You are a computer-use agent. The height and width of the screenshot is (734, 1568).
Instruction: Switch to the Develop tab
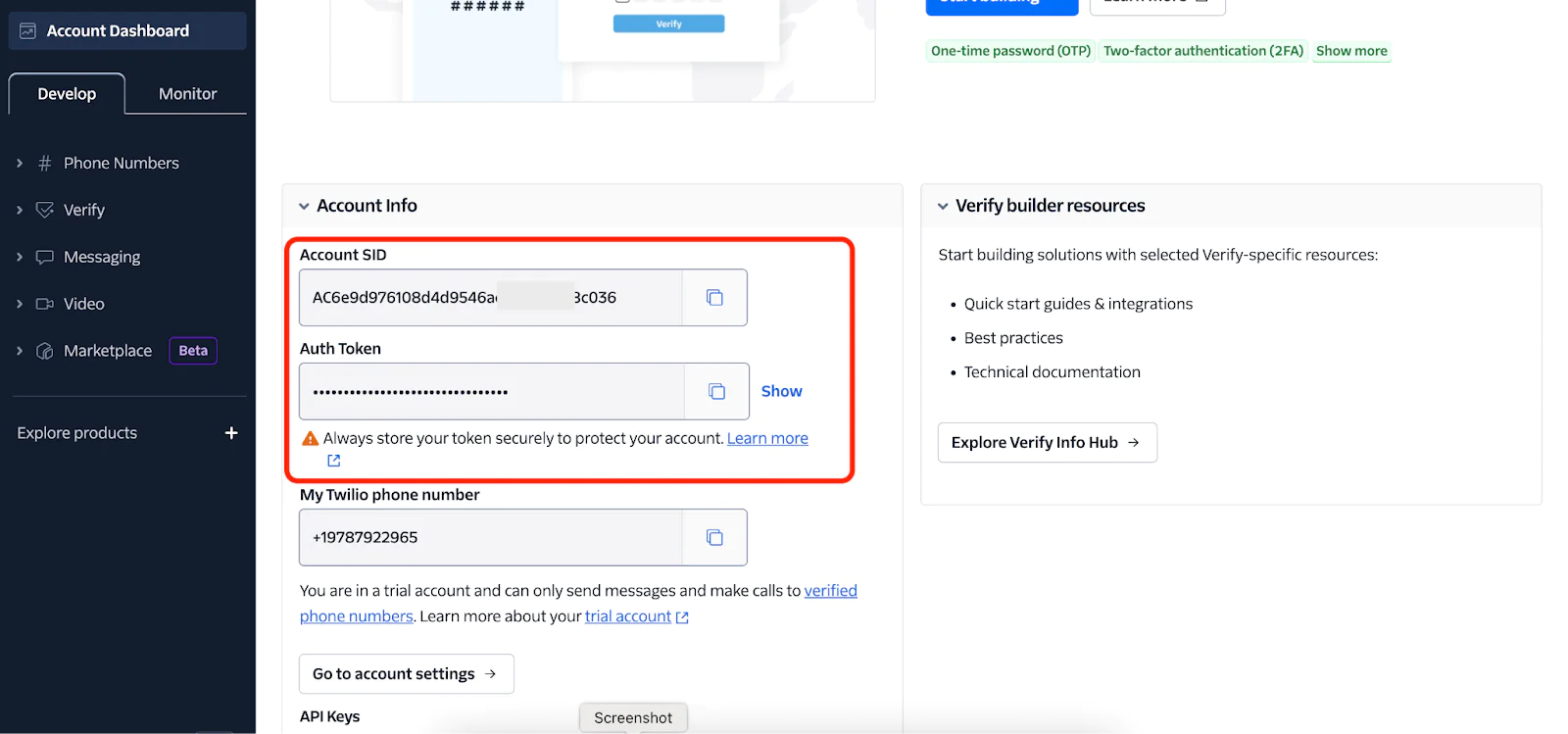pyautogui.click(x=67, y=94)
